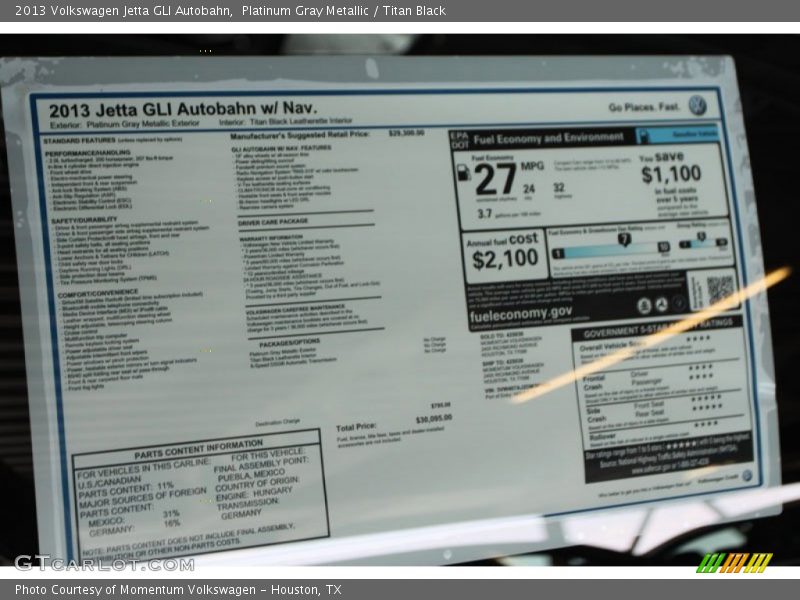
Task: Click the You Save $1,100 figure
Action: 672,173
